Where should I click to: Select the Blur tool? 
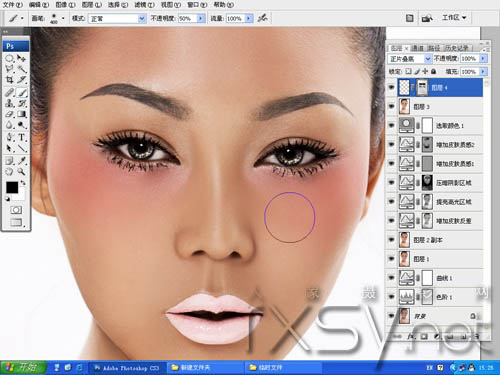pyautogui.click(x=10, y=125)
